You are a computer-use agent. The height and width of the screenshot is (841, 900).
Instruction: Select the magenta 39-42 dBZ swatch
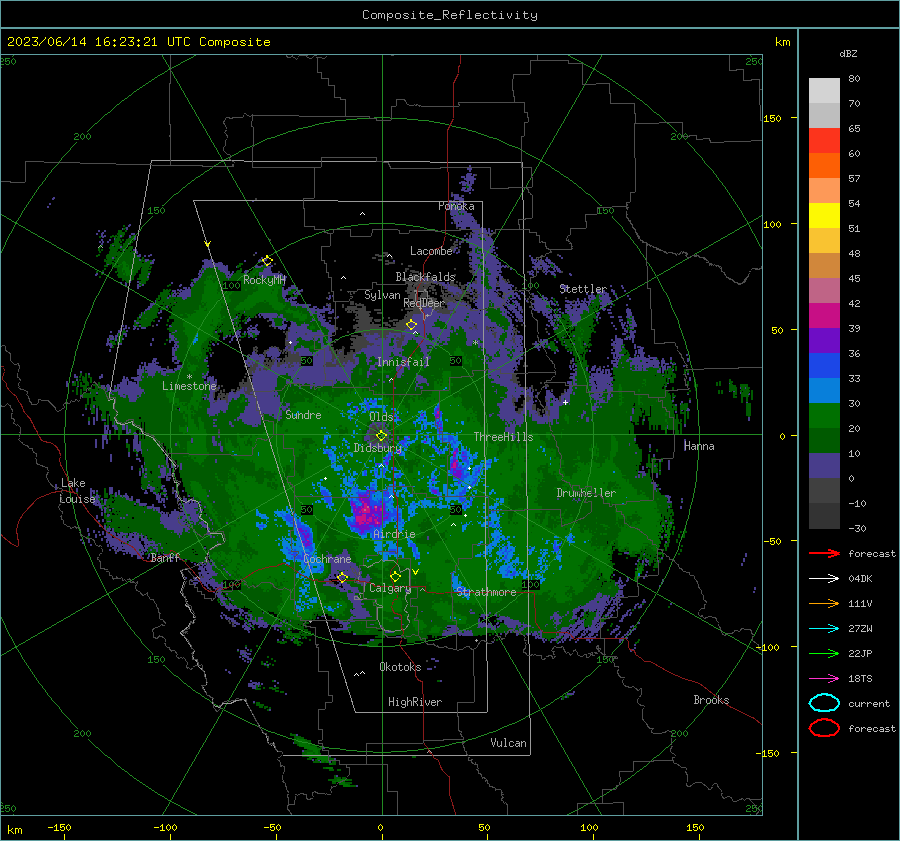824,316
